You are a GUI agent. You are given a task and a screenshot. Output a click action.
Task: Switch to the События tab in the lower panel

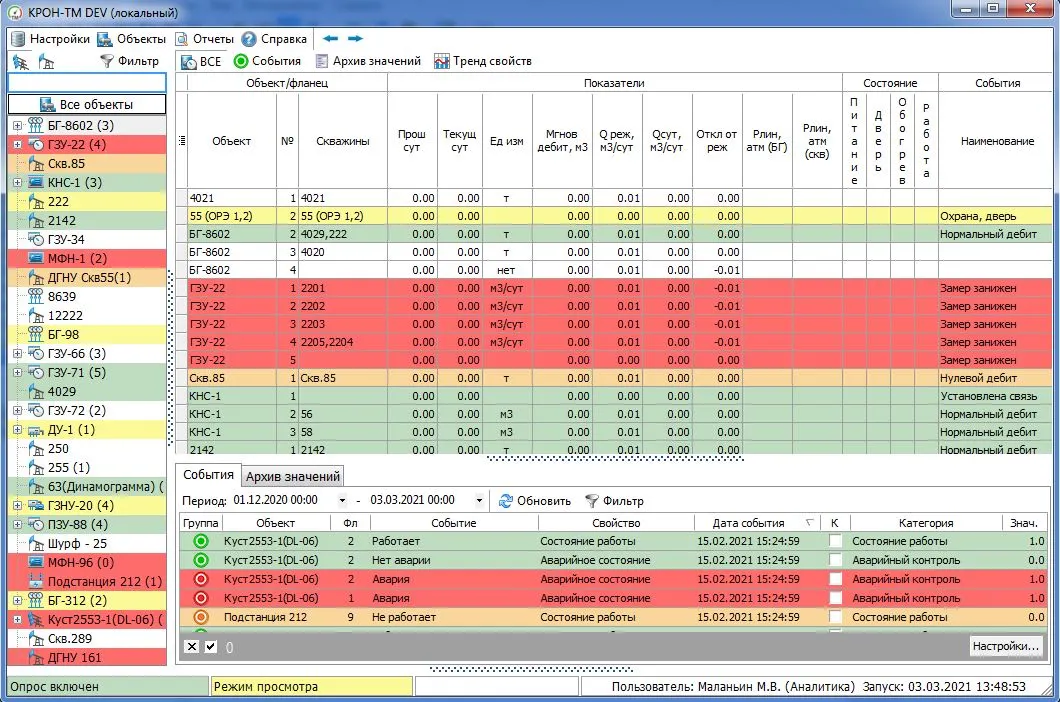click(208, 475)
